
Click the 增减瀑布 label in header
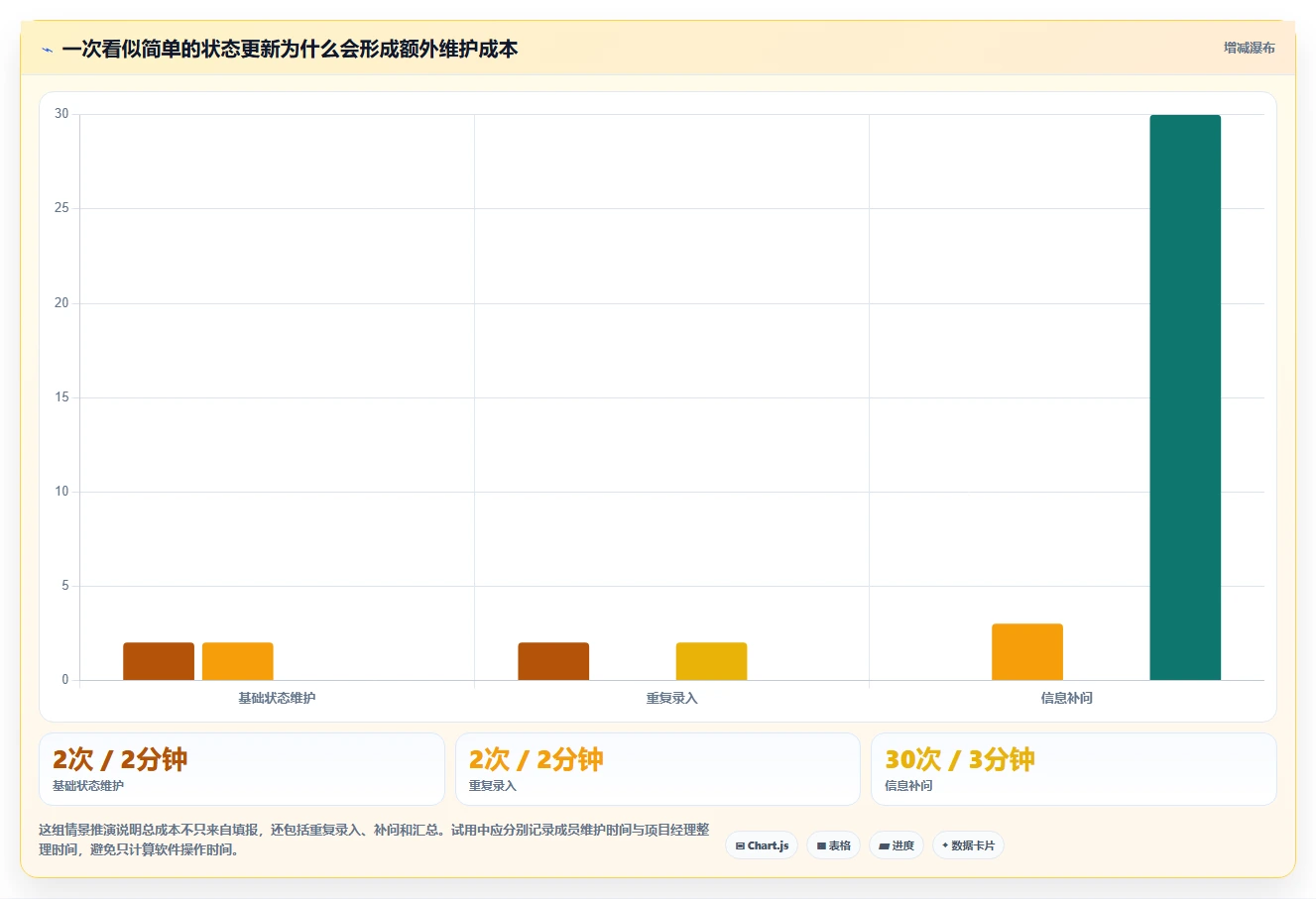pos(1249,48)
